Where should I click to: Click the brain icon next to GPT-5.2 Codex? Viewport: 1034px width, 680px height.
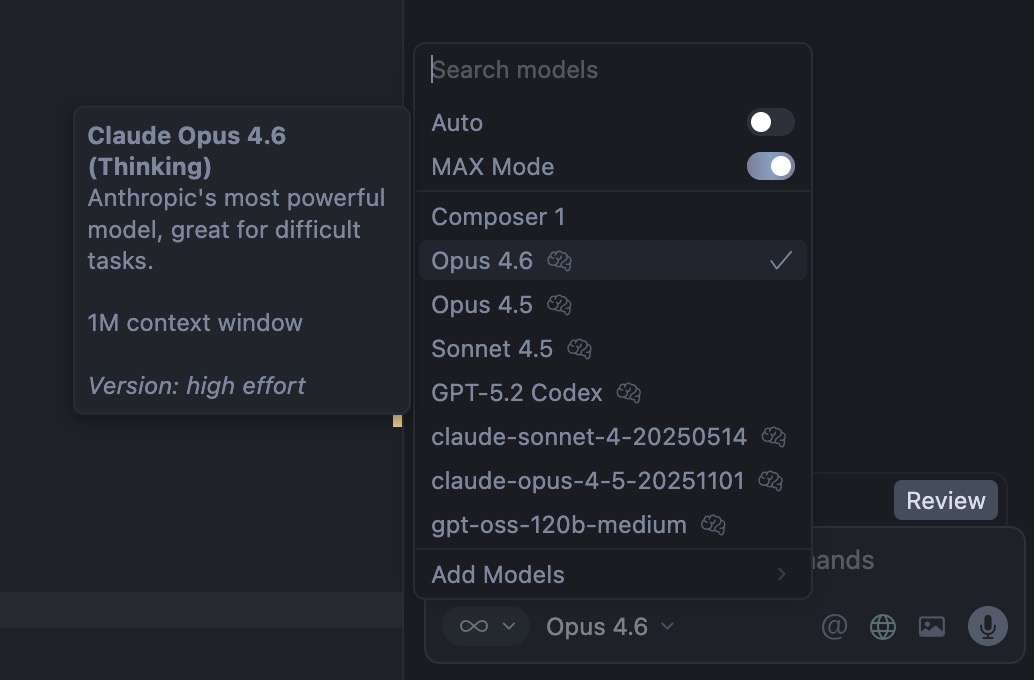629,393
